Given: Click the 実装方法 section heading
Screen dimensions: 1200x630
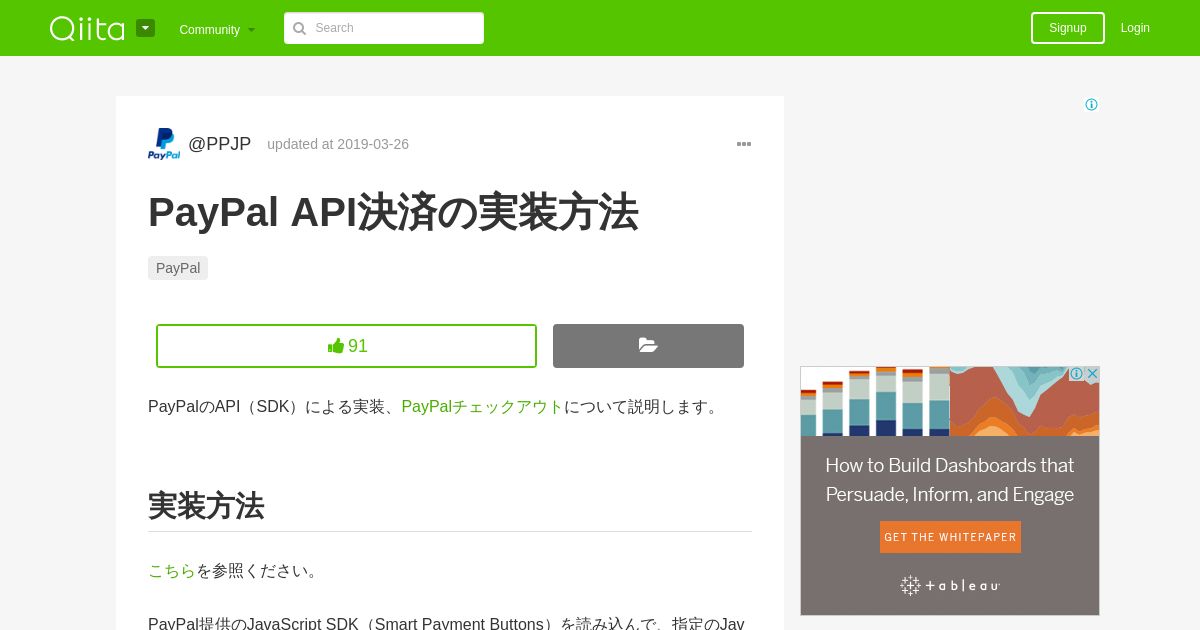Looking at the screenshot, I should (206, 506).
